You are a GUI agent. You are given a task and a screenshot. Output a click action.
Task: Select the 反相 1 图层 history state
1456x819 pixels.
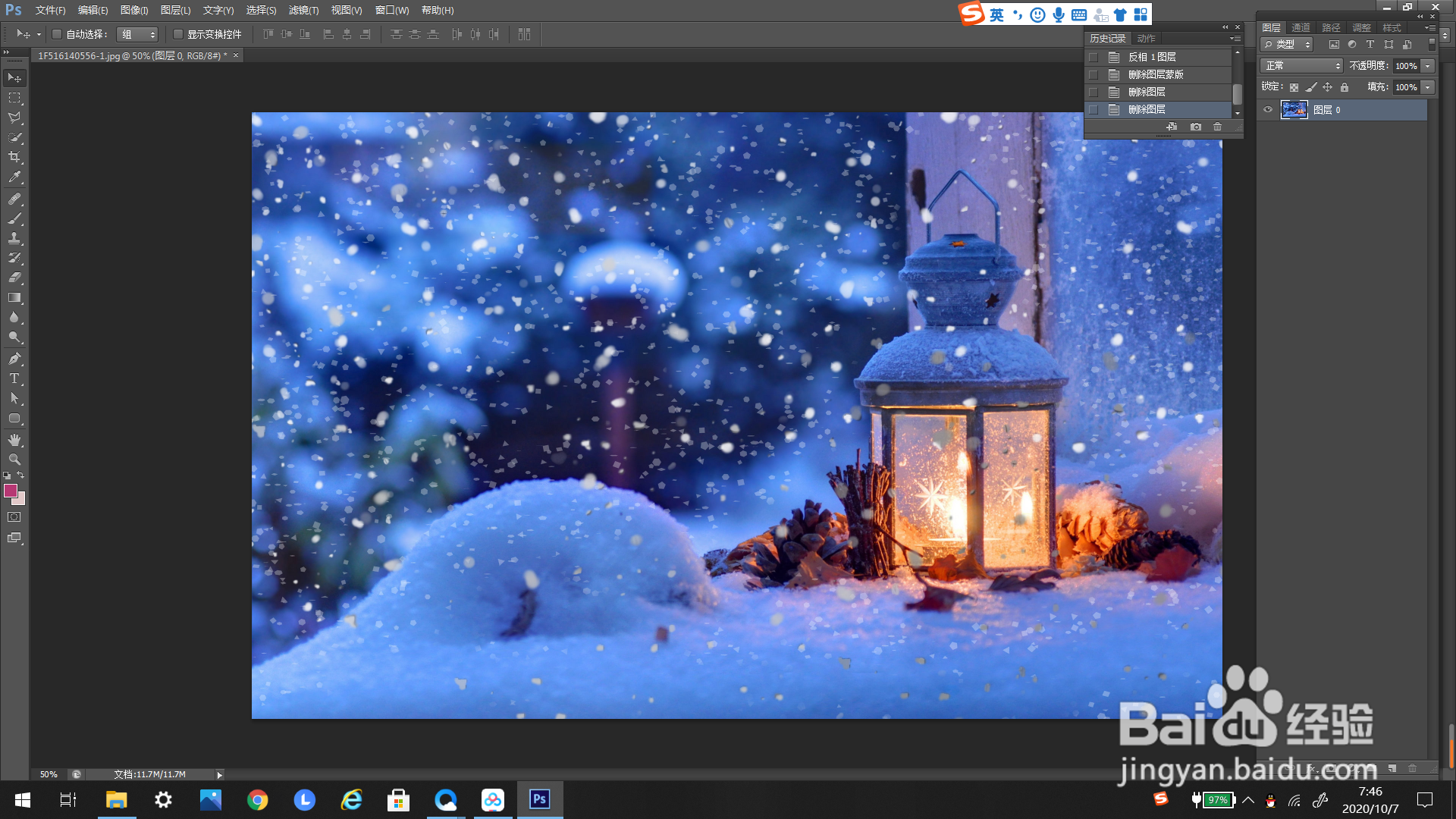click(x=1151, y=57)
